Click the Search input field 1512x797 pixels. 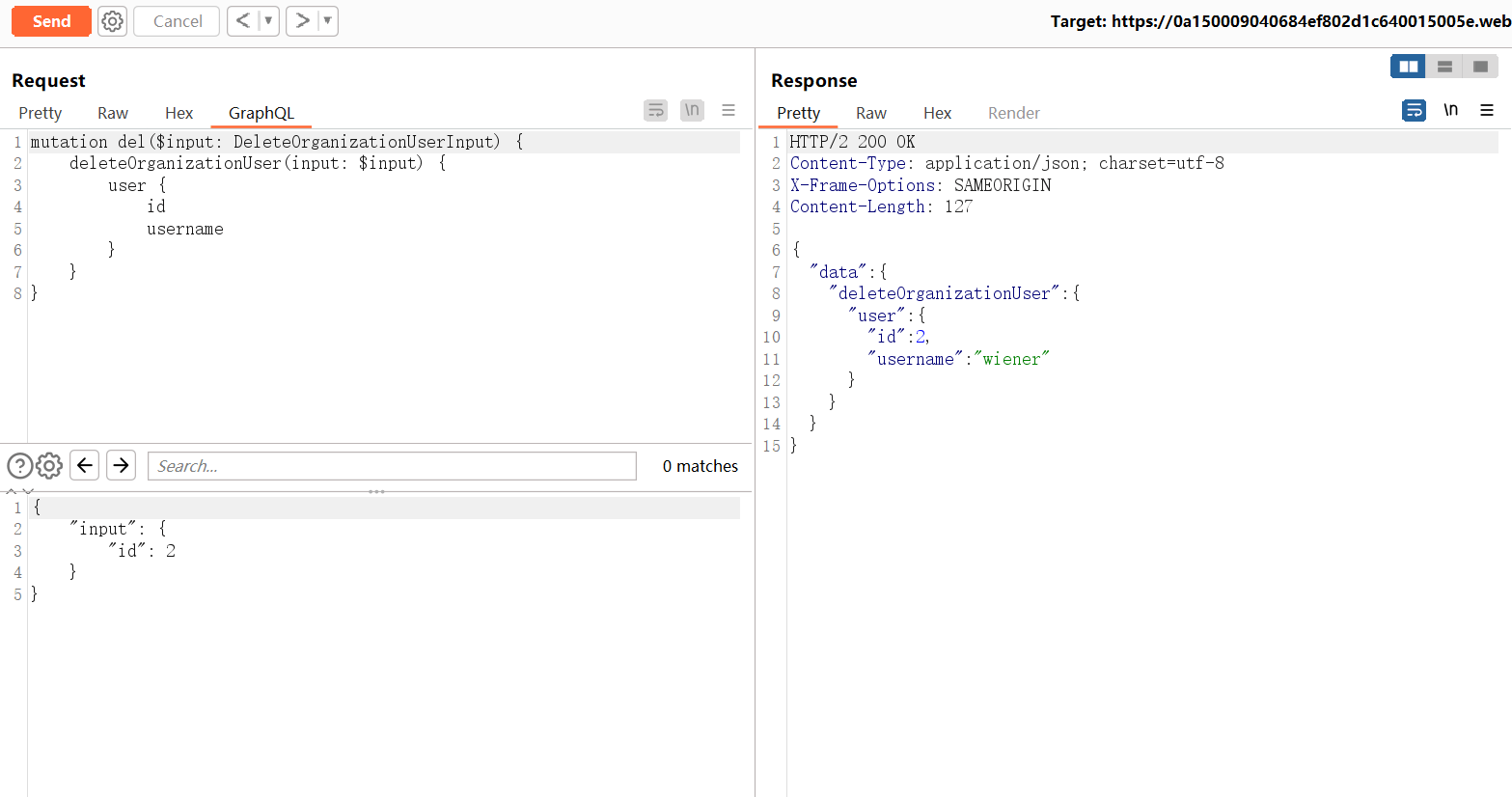click(392, 466)
